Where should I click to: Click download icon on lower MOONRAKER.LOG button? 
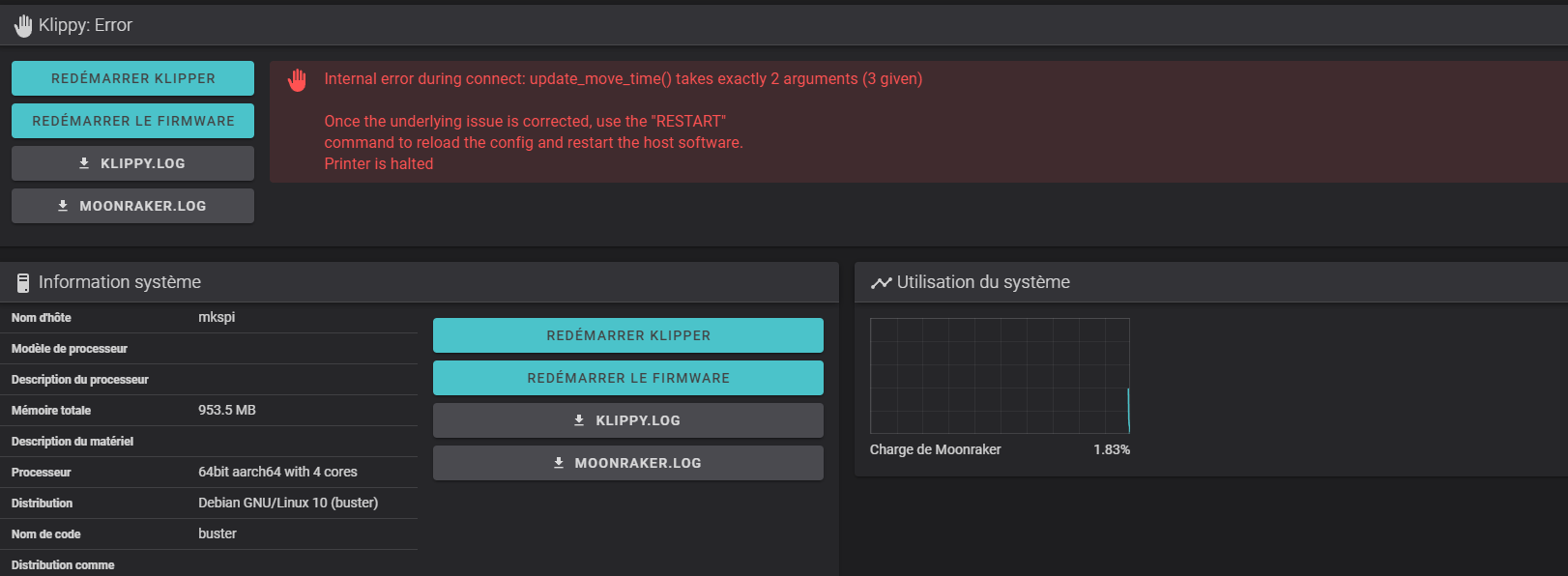click(x=558, y=463)
